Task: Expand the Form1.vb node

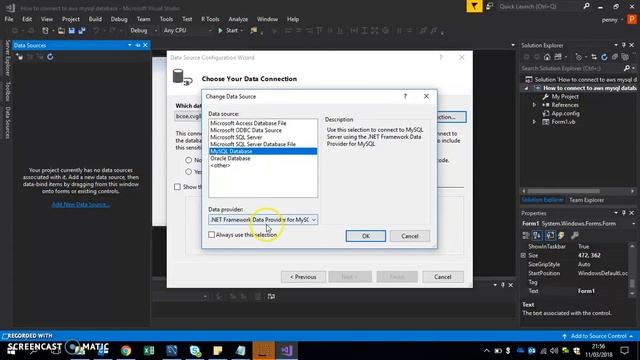Action: [534, 122]
